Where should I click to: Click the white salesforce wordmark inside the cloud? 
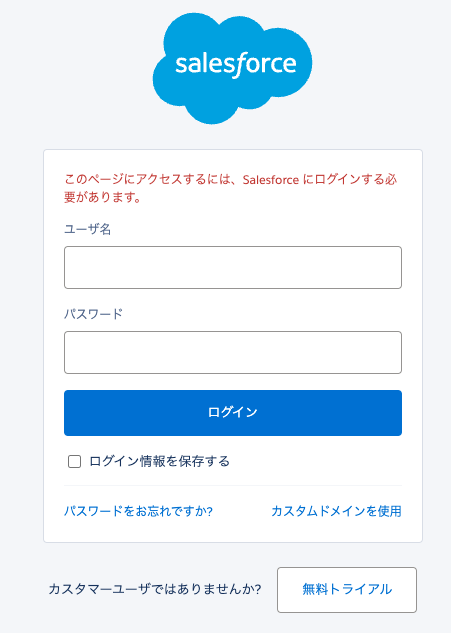236,65
